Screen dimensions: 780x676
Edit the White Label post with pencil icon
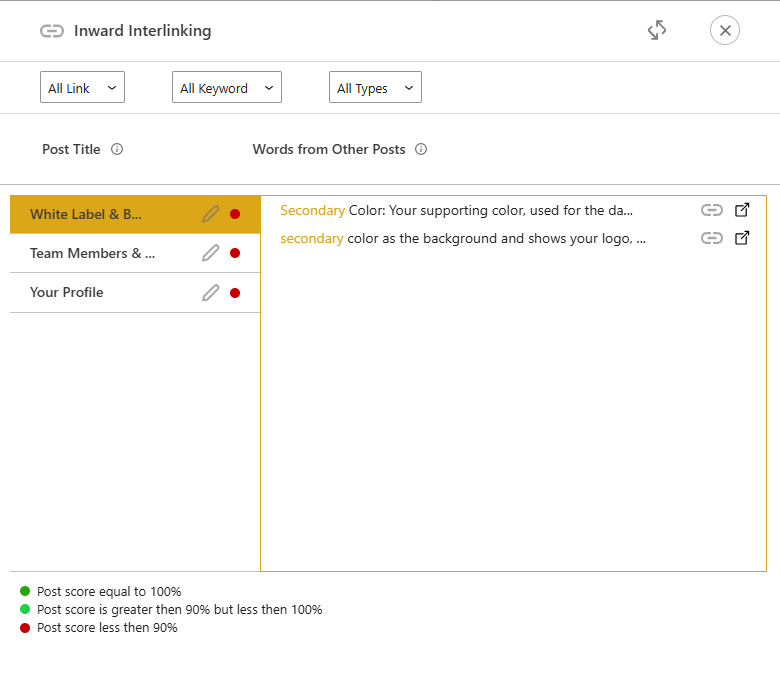coord(210,214)
